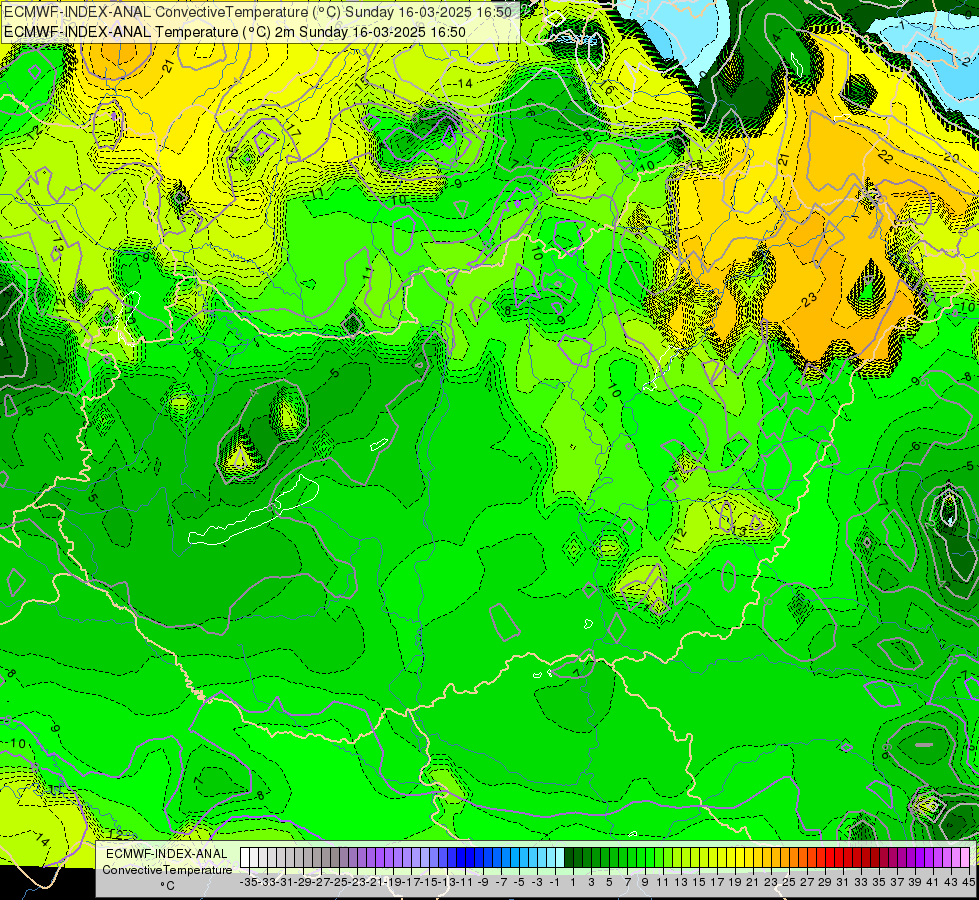This screenshot has width=979, height=900.
Task: Select the white swatch at the legend's left end
Action: click(245, 857)
